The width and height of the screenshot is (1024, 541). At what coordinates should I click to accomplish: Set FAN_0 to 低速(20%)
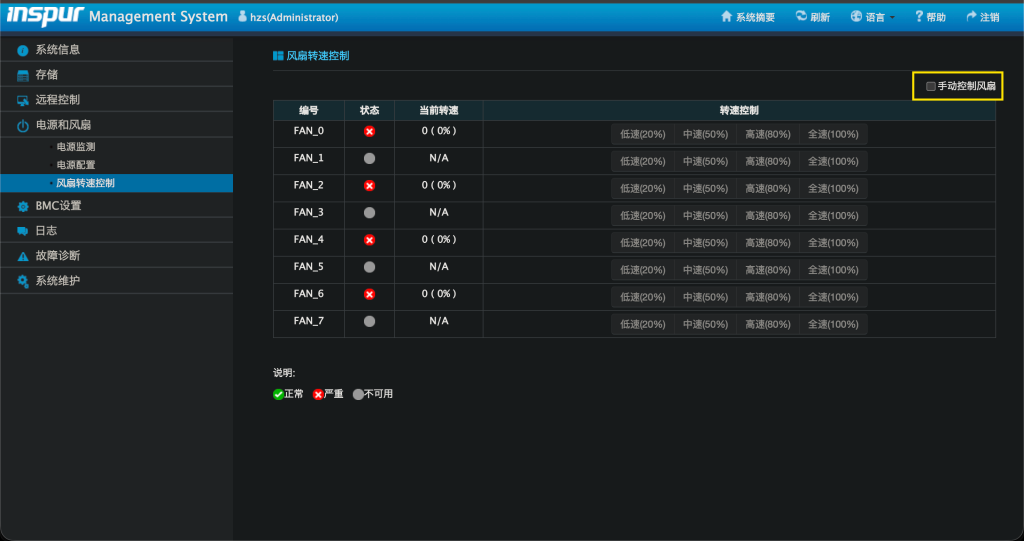coord(643,134)
